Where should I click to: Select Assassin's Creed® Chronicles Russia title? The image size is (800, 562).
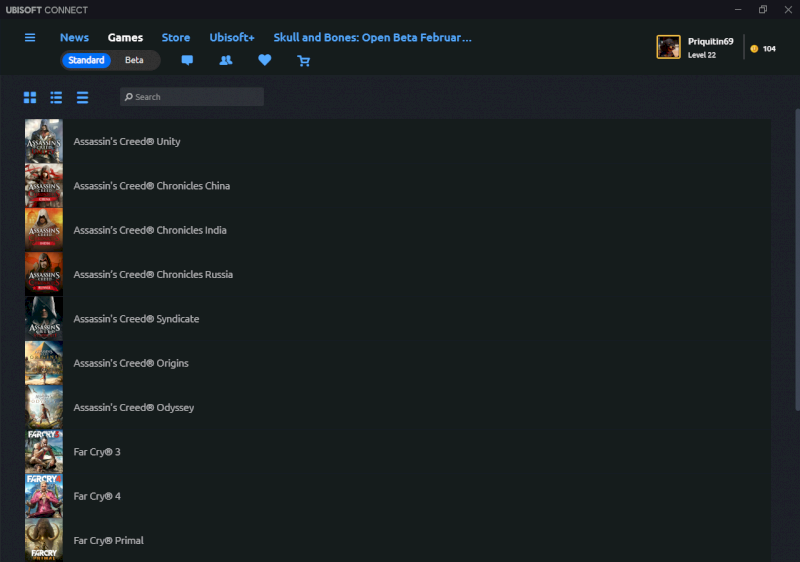(x=153, y=275)
